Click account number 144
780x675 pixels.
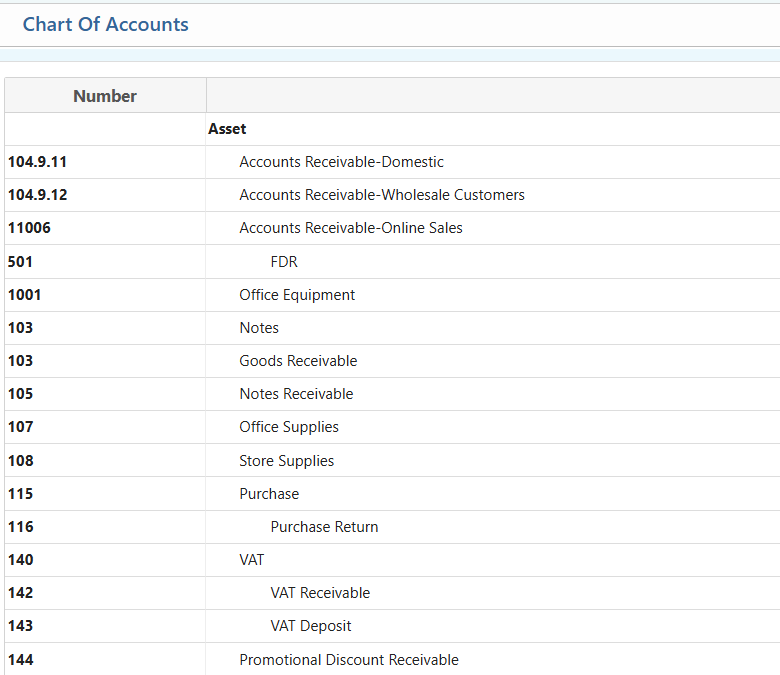20,660
